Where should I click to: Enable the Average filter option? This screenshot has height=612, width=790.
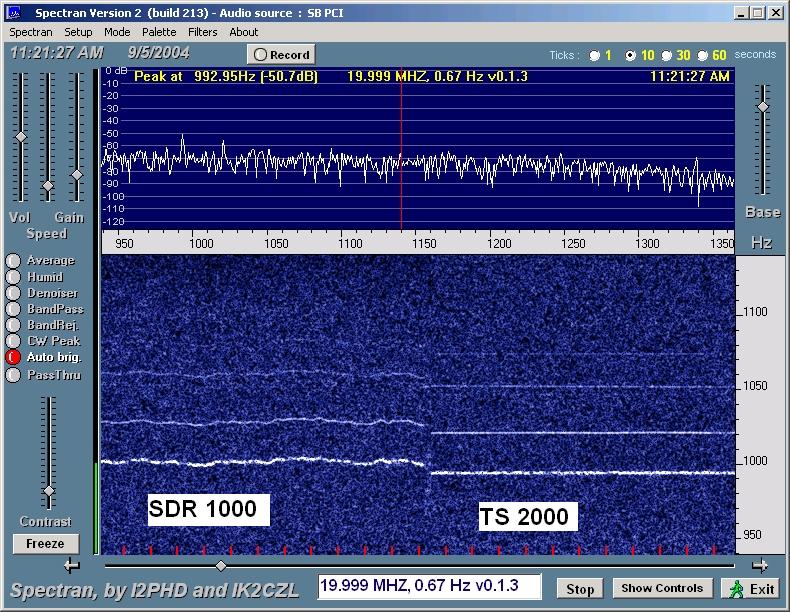13,261
